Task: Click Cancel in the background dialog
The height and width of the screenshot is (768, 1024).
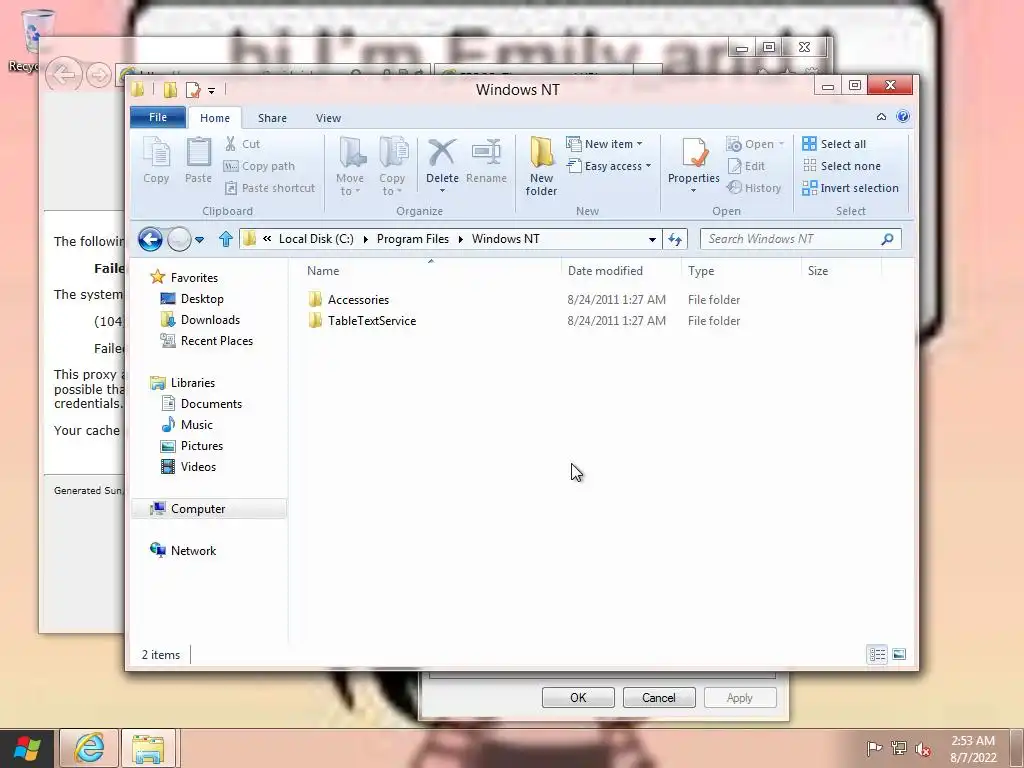Action: pos(659,697)
